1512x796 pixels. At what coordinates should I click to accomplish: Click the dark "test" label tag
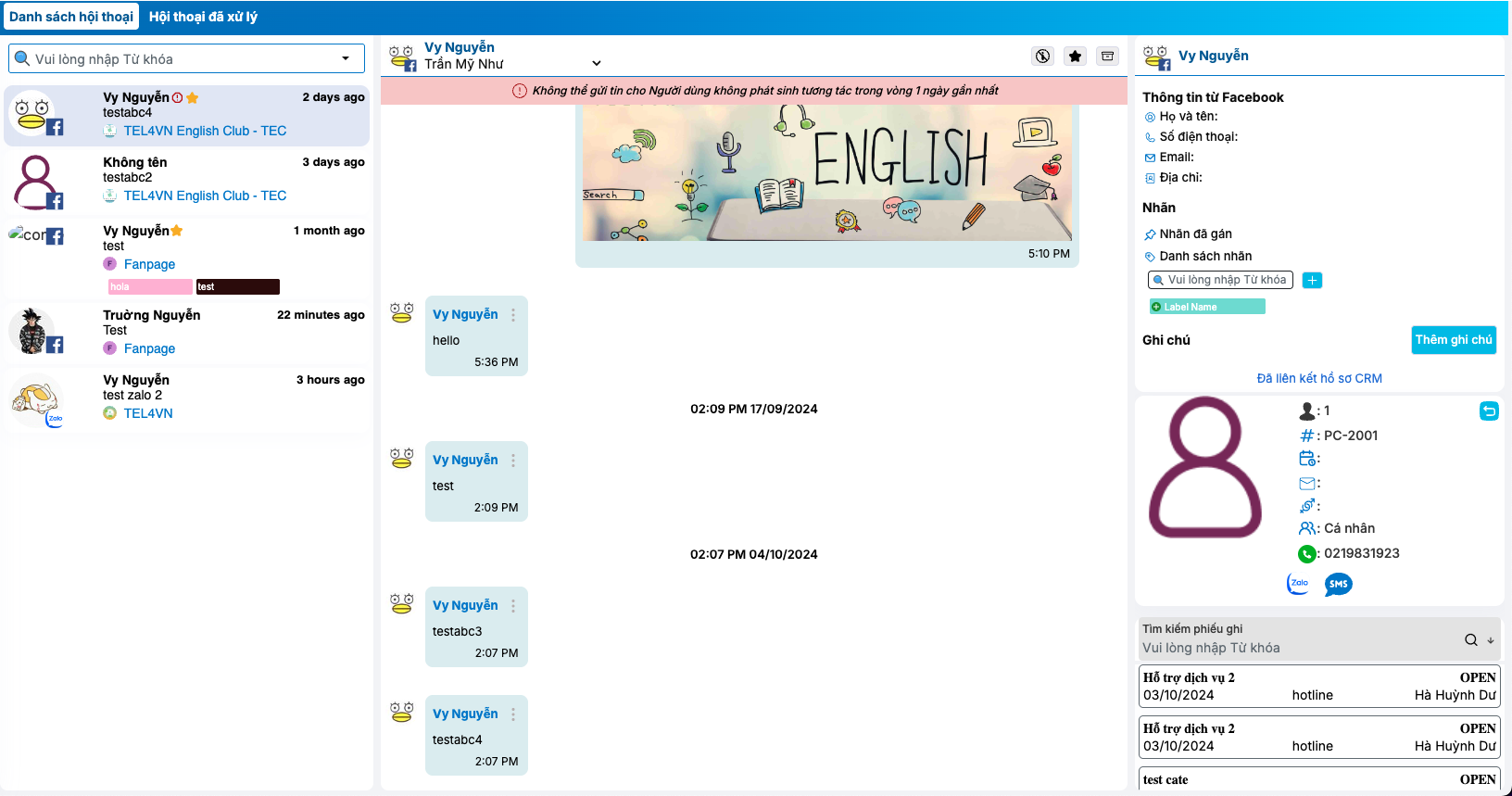pos(238,287)
